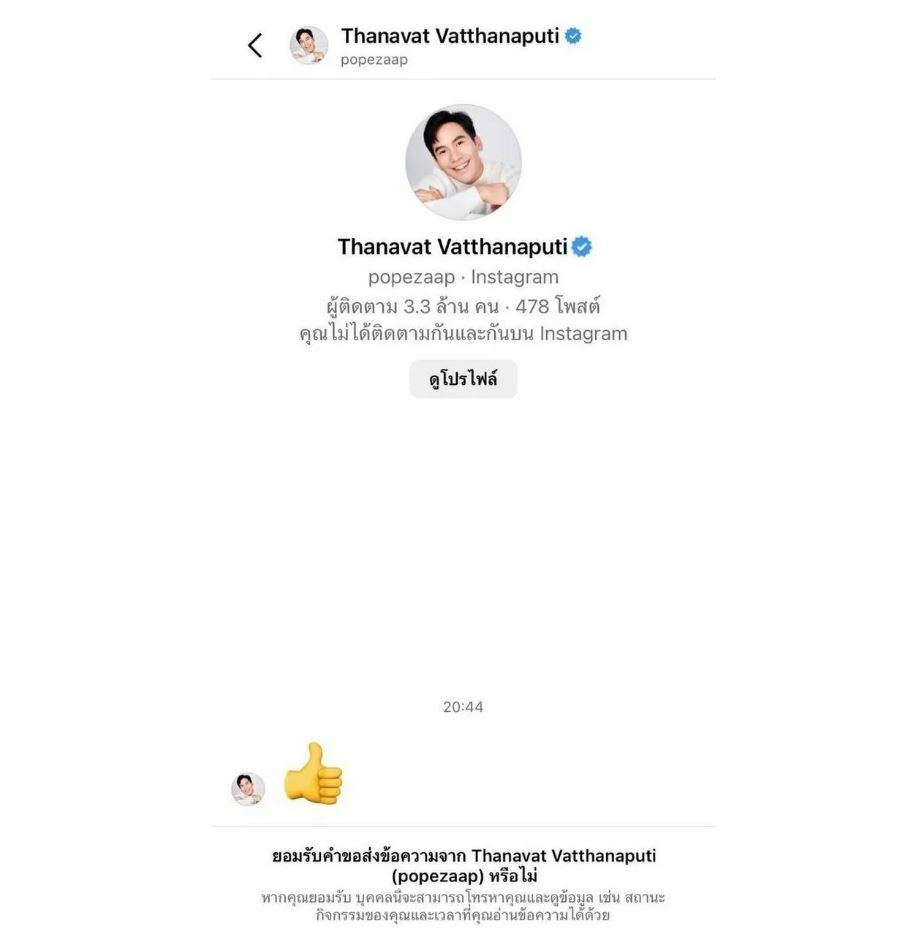Open the small header profile avatar
915x928 pixels.
(308, 45)
